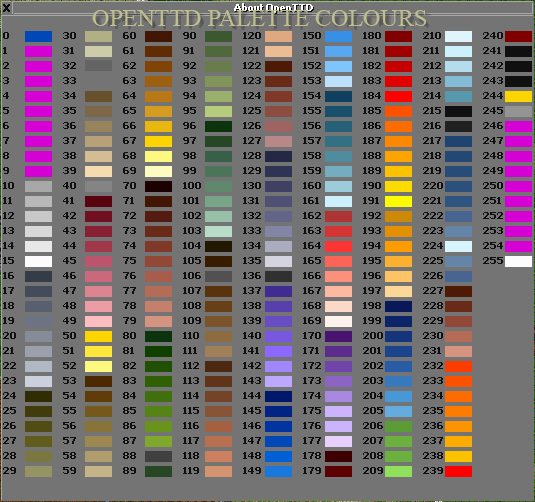Image resolution: width=535 pixels, height=502 pixels.
Task: Pick the magenta swatch numbered 5
Action: click(39, 112)
